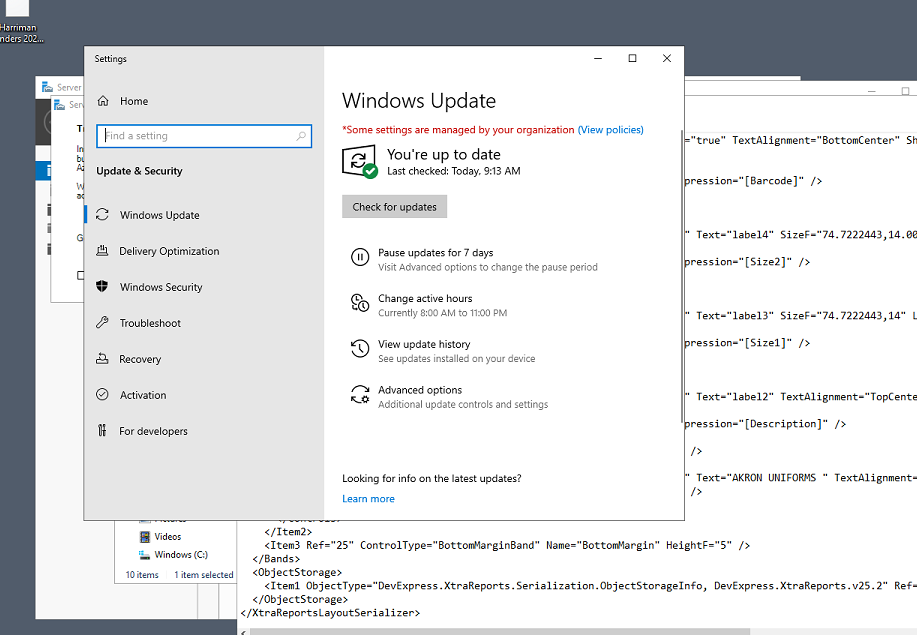Open For developers settings
This screenshot has width=917, height=635.
tap(153, 431)
